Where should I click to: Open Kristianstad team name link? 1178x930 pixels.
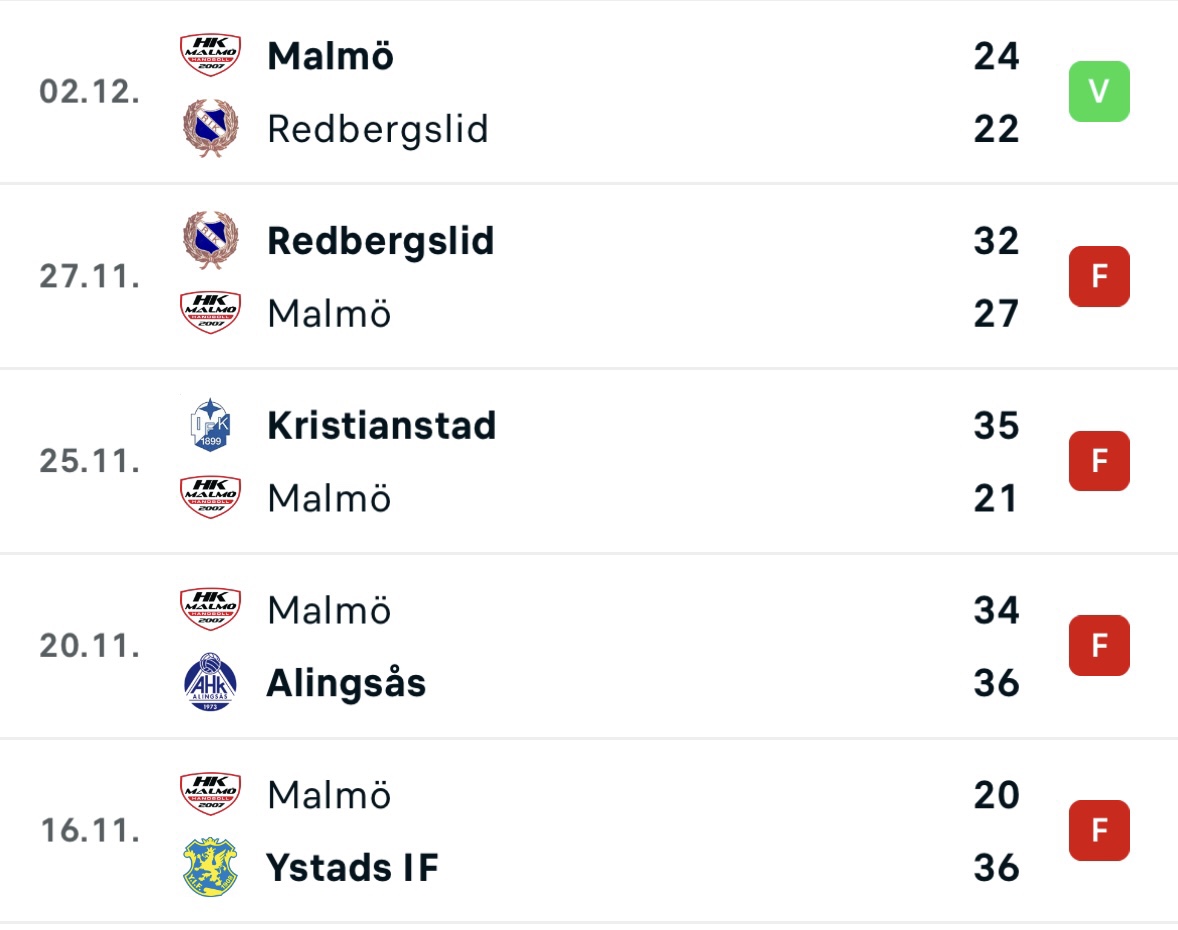(382, 425)
